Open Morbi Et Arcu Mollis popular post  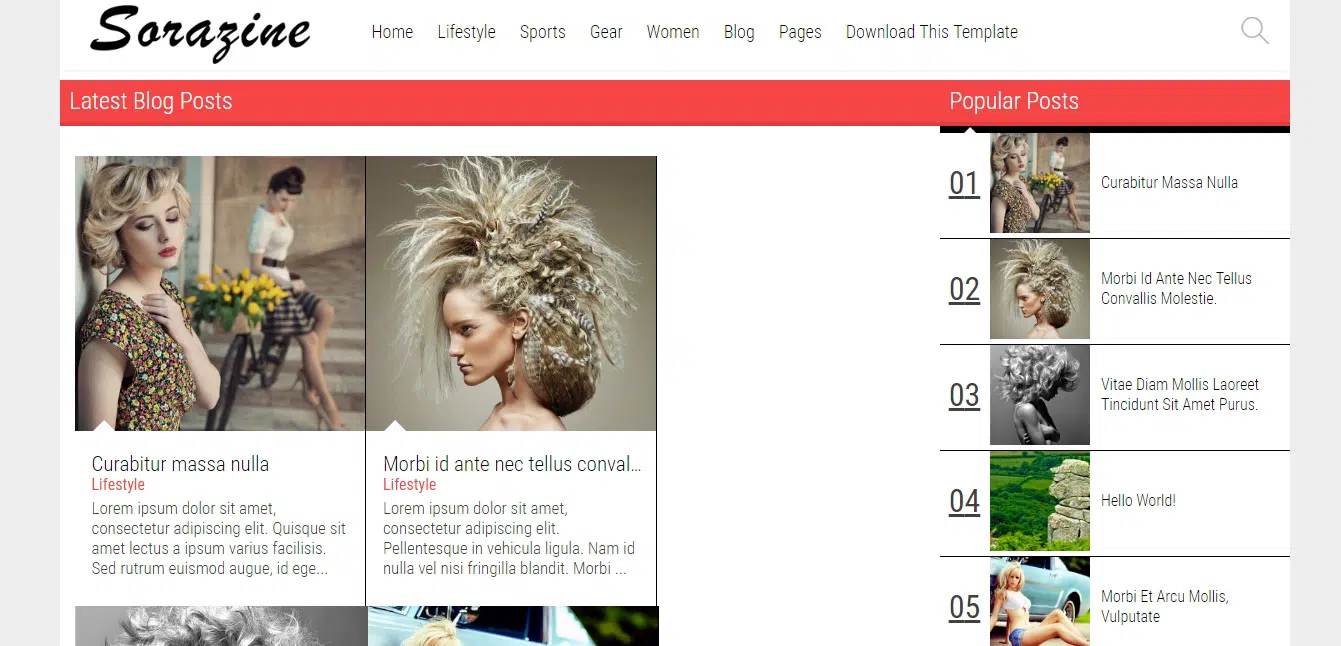click(x=1164, y=606)
